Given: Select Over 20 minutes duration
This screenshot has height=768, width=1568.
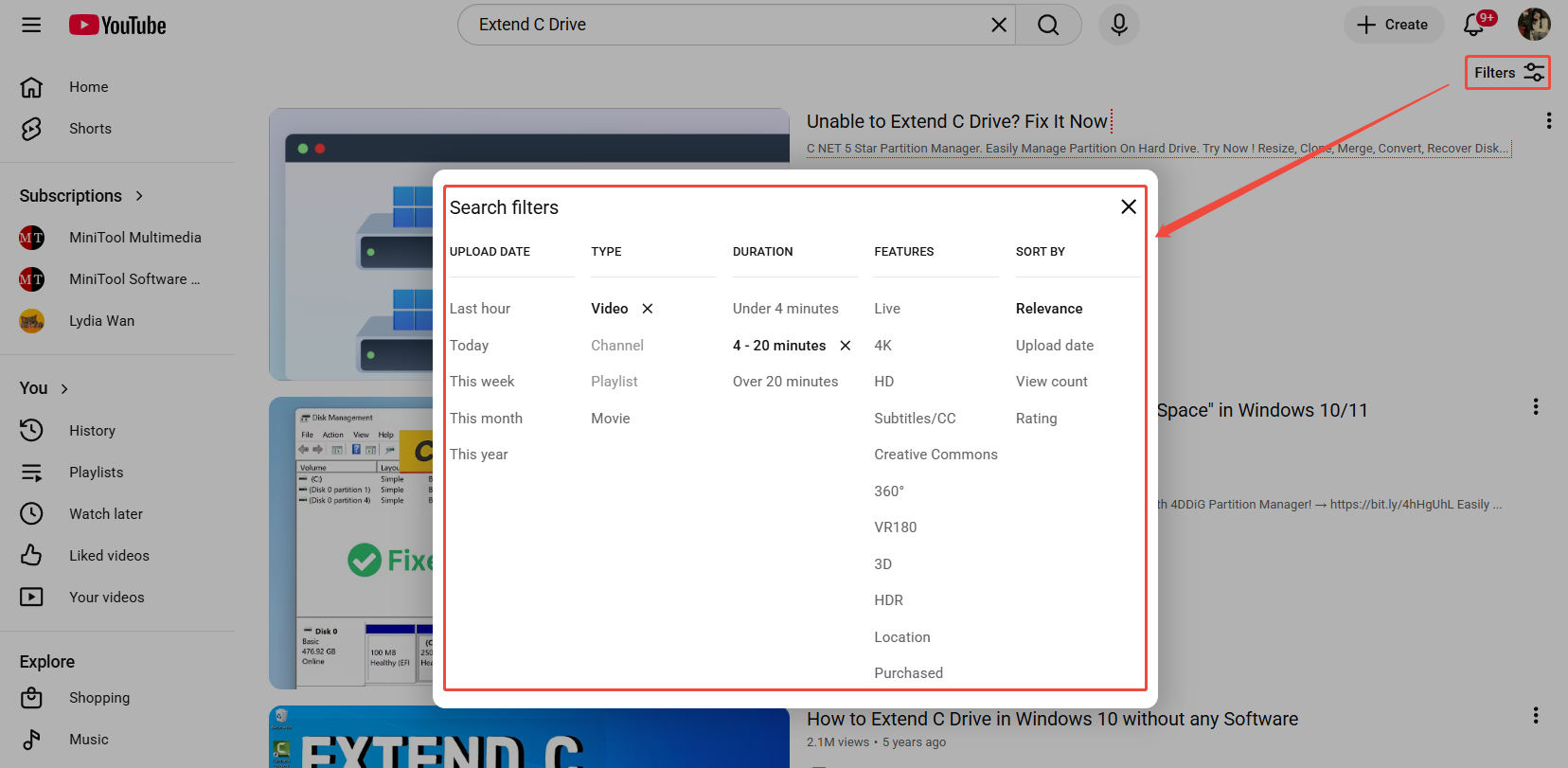Looking at the screenshot, I should (786, 382).
